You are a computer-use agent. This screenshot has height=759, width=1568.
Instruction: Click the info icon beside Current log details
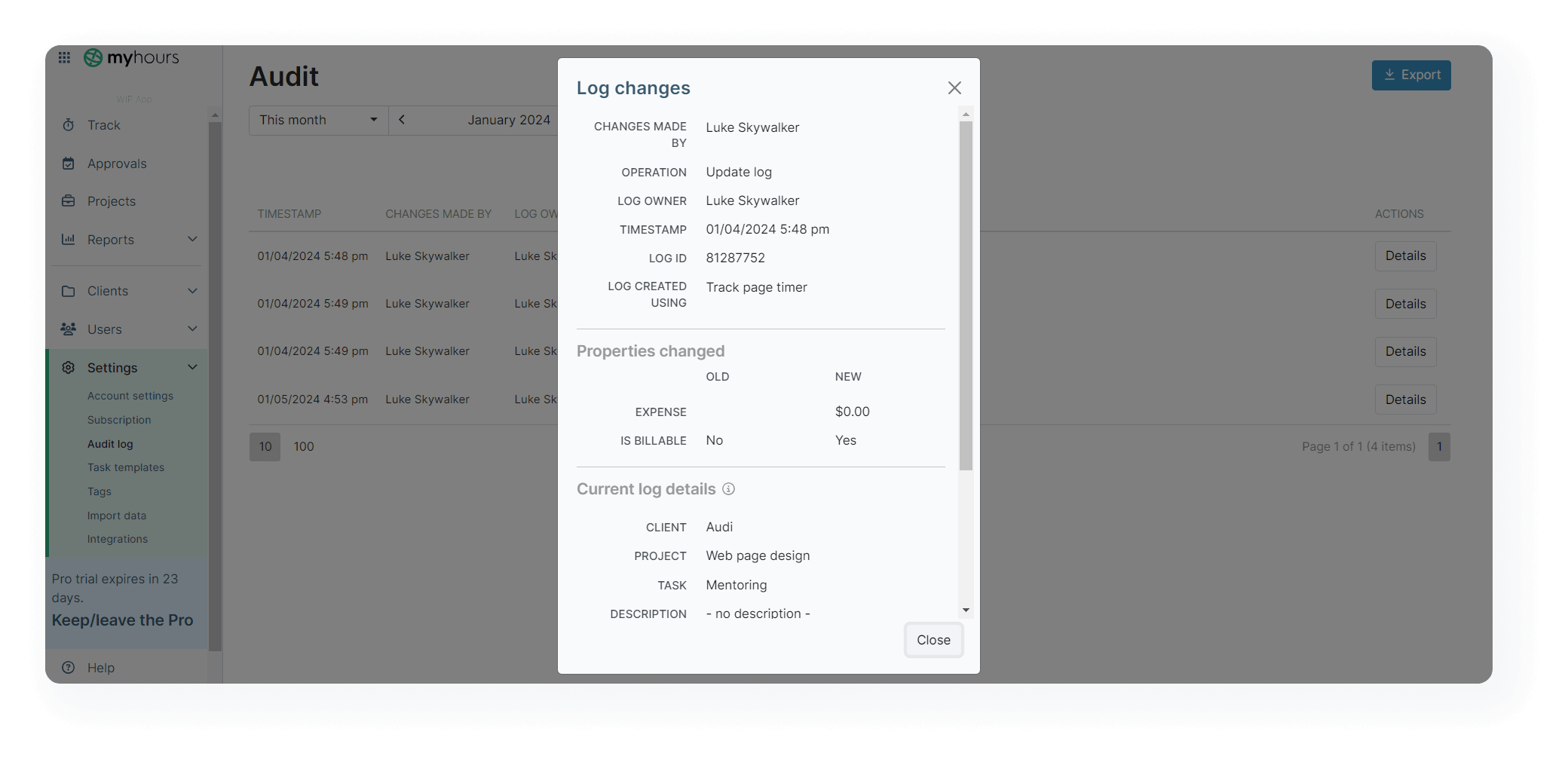click(728, 489)
